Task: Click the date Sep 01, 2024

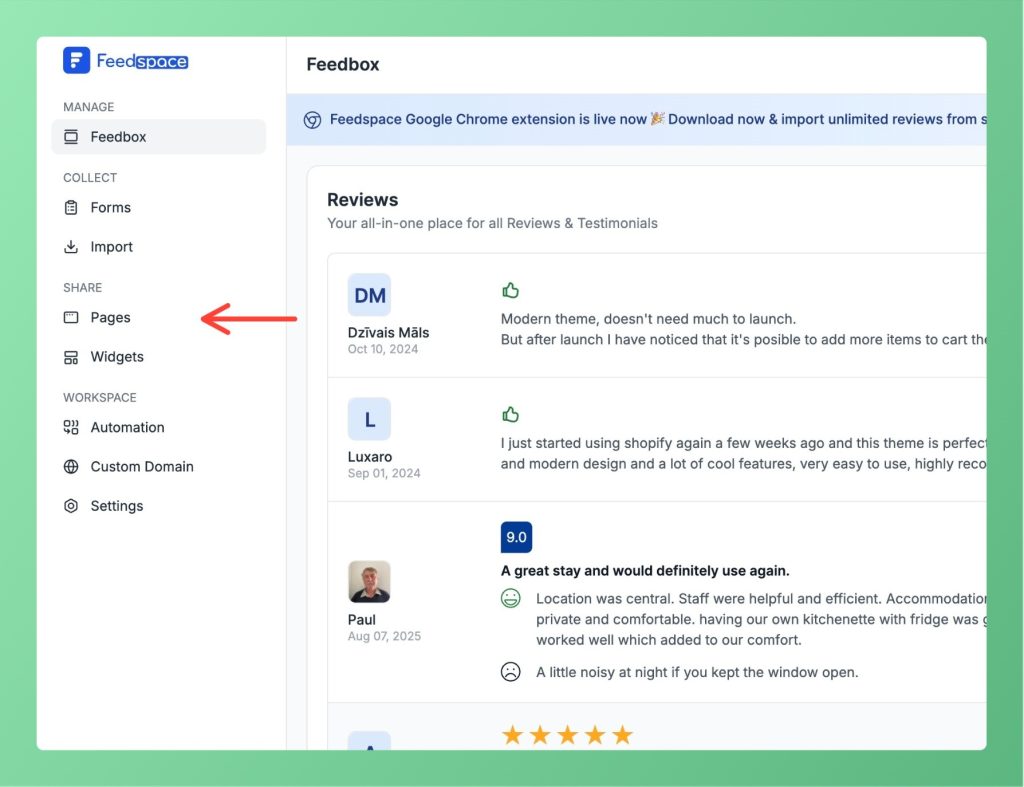Action: [x=384, y=473]
